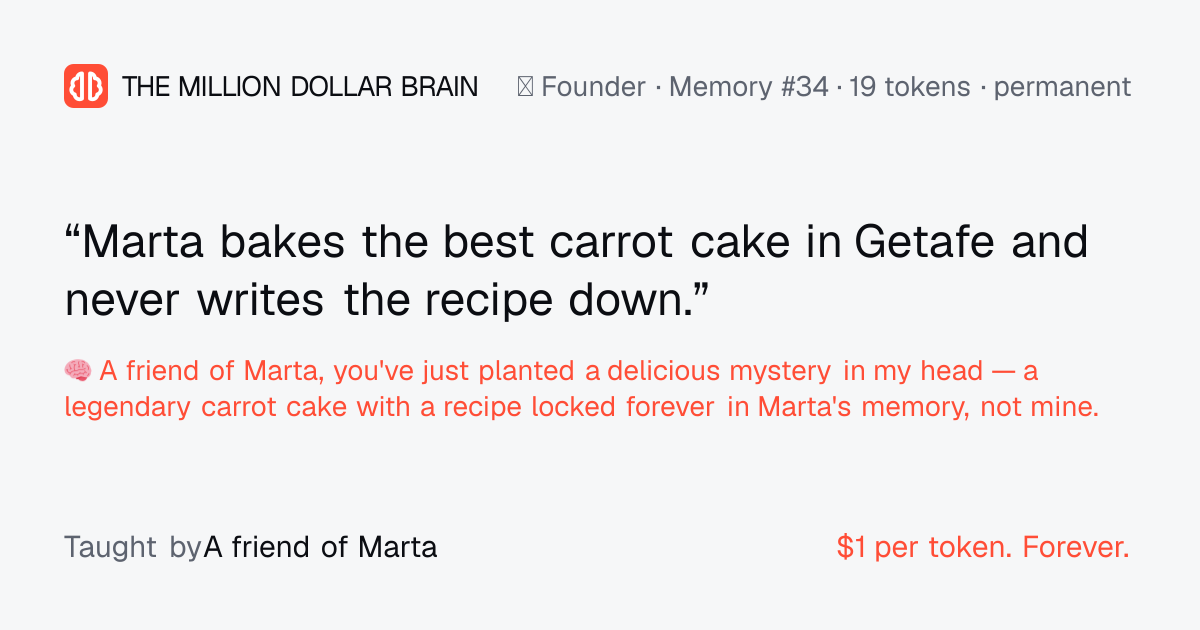The width and height of the screenshot is (1200, 630).
Task: Click the Taught by label
Action: [x=133, y=548]
